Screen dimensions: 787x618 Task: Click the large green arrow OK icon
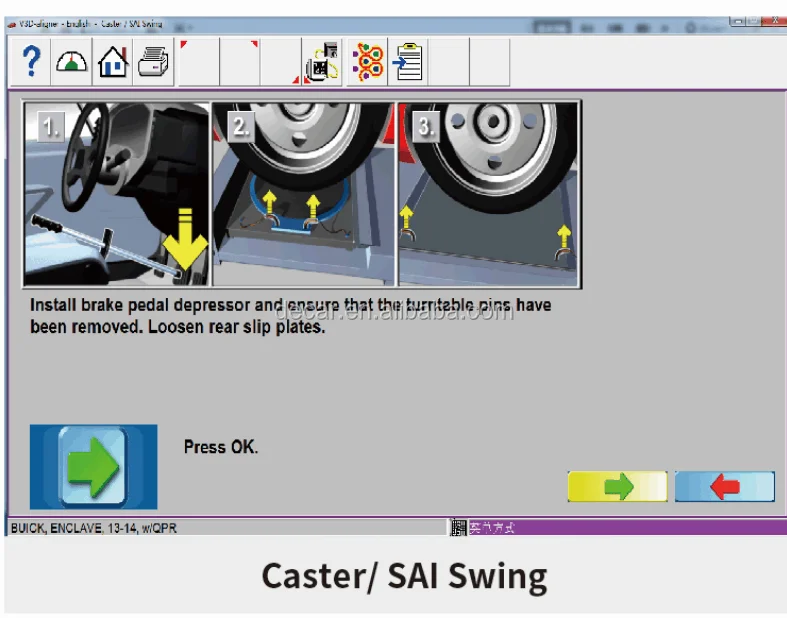click(93, 467)
